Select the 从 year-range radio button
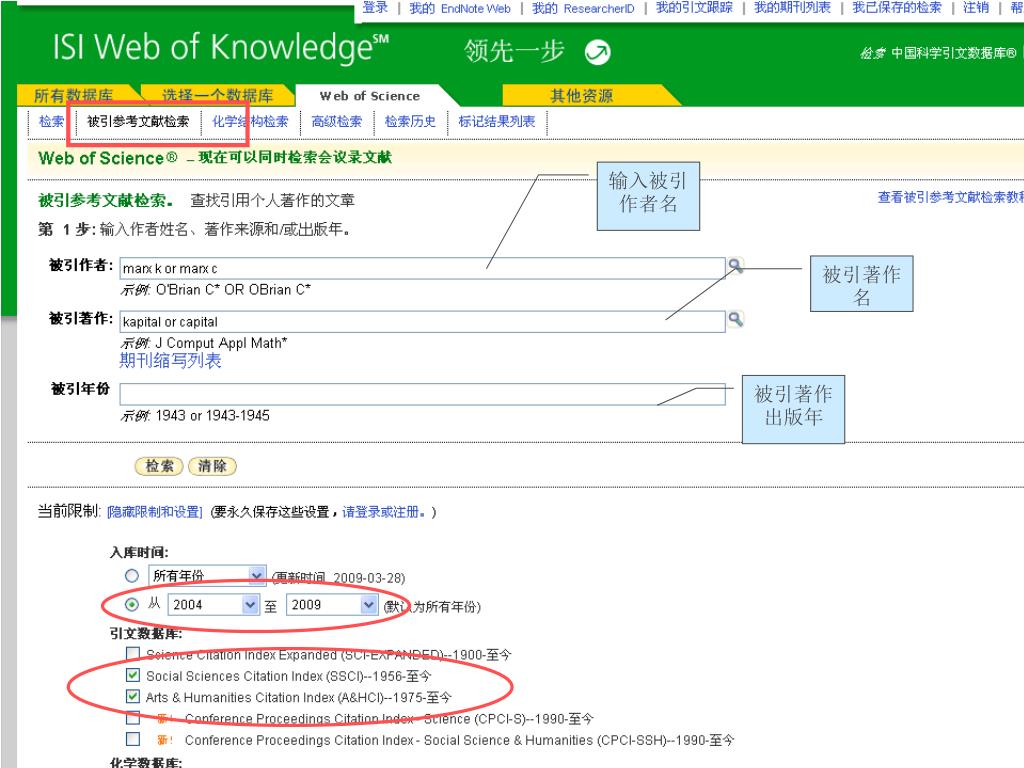1024x768 pixels. click(132, 605)
